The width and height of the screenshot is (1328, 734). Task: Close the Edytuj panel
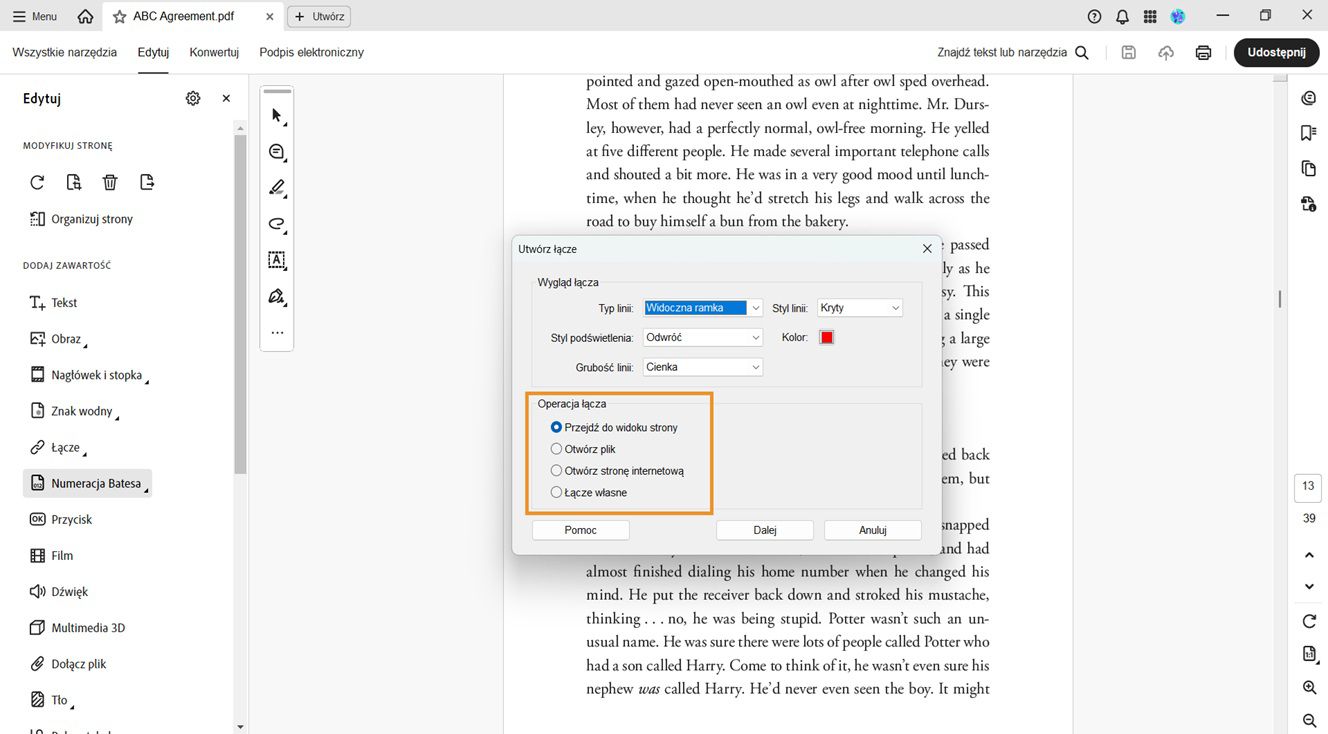click(x=226, y=98)
